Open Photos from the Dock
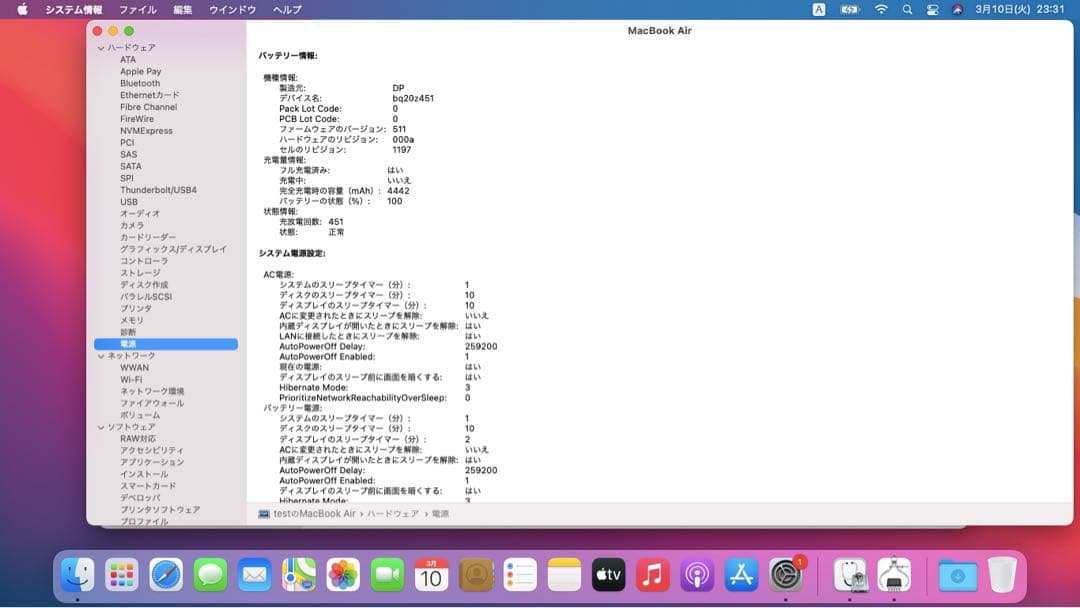 point(341,575)
